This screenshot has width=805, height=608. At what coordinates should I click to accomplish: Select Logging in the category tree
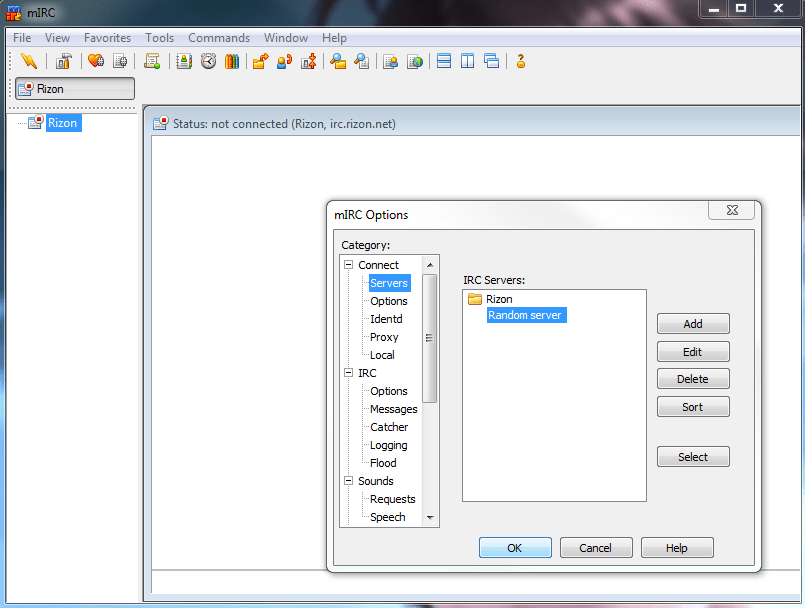(x=389, y=445)
